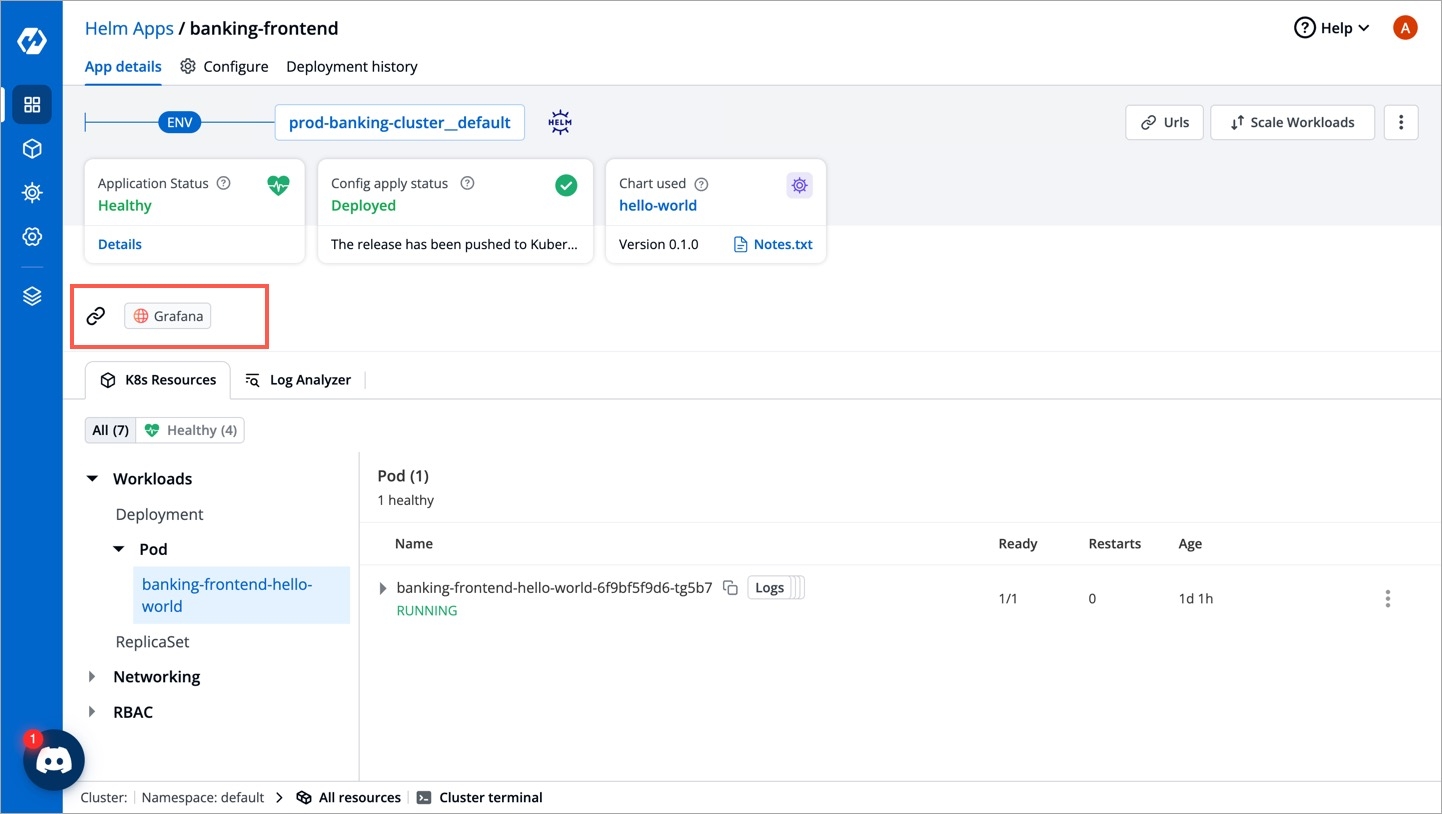1442x814 pixels.
Task: Filter resources by Healthy (4)
Action: click(191, 430)
